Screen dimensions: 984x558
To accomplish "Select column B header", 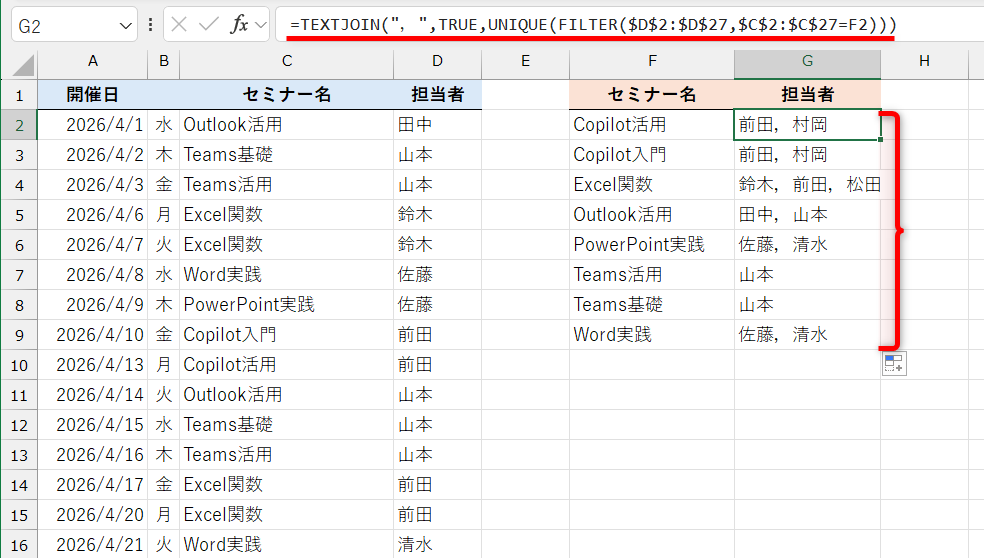I will [164, 61].
